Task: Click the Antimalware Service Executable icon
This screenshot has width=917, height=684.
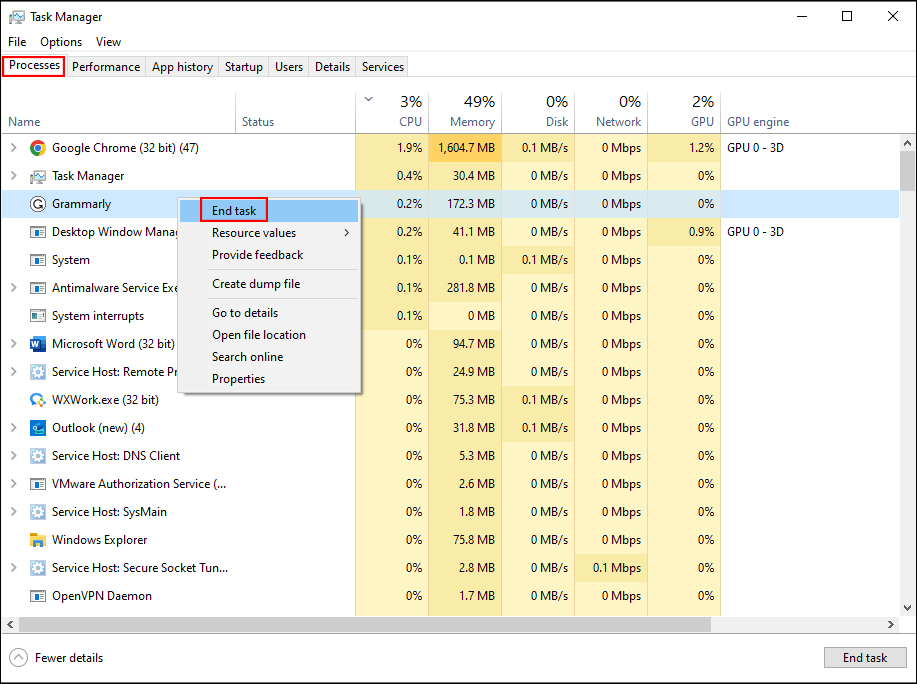Action: [x=37, y=287]
